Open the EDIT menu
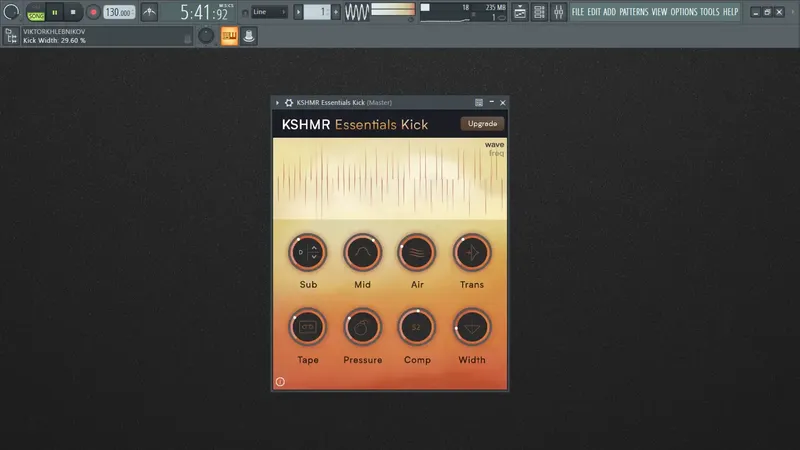This screenshot has width=800, height=450. [x=593, y=11]
